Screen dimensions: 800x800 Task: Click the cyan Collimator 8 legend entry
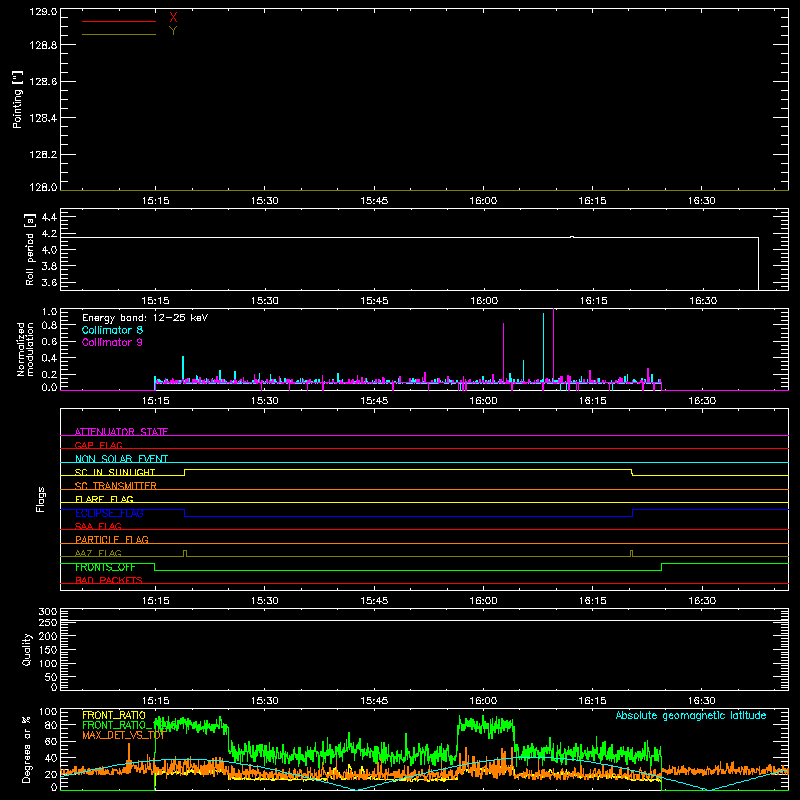point(112,330)
